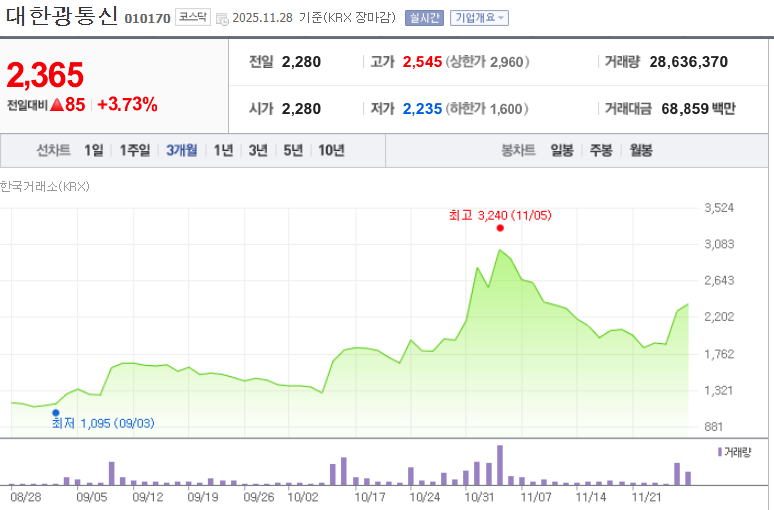Screen dimensions: 774x510
Task: Click the 상한가 2,960 text
Action: pos(488,62)
